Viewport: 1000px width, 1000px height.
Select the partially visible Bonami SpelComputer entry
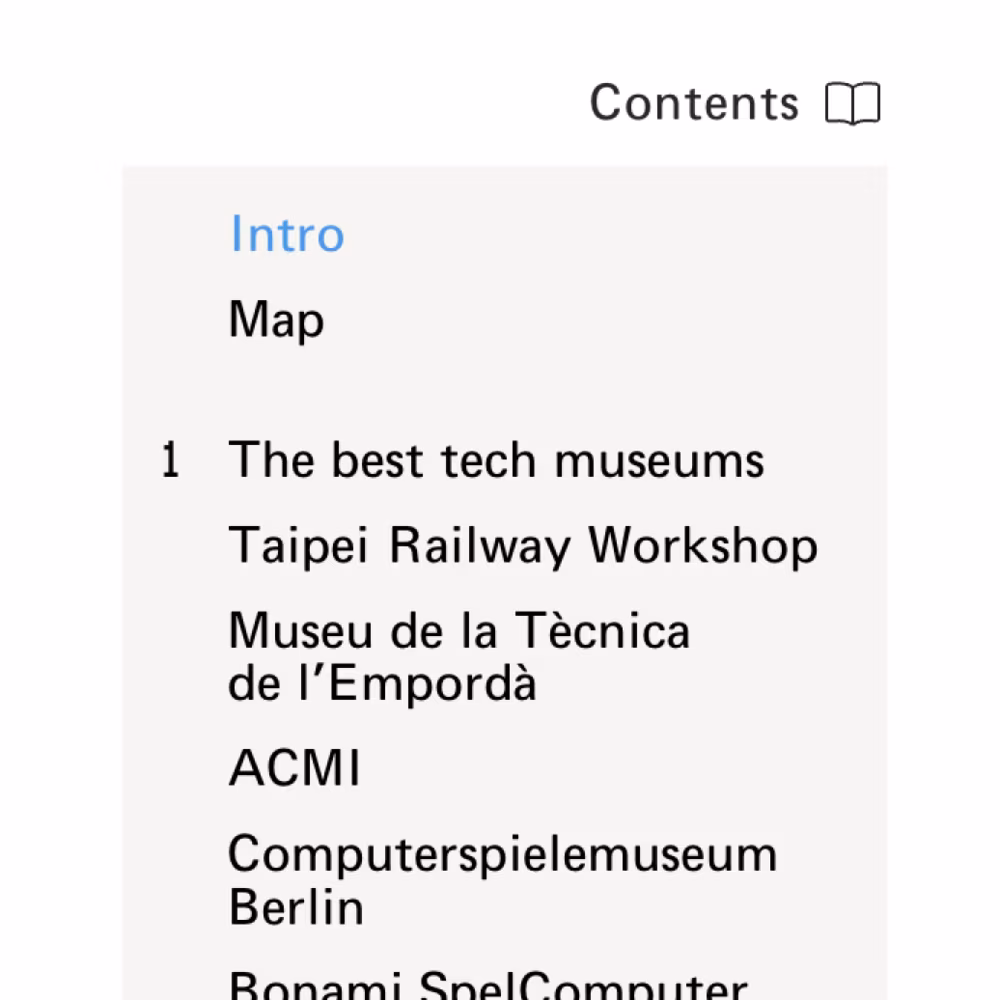pyautogui.click(x=488, y=985)
